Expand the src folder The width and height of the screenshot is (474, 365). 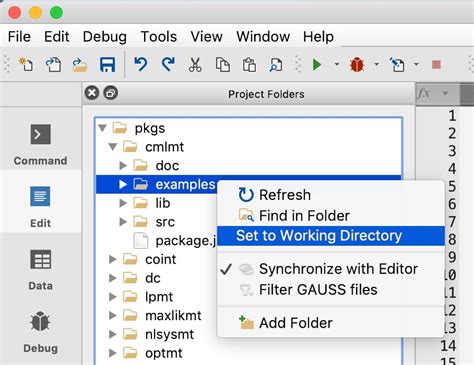pyautogui.click(x=123, y=222)
